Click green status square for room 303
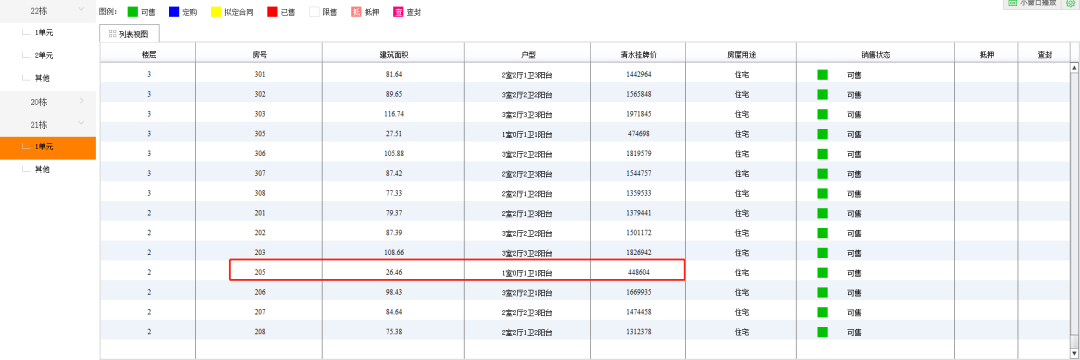This screenshot has width=1080, height=360. [822, 114]
